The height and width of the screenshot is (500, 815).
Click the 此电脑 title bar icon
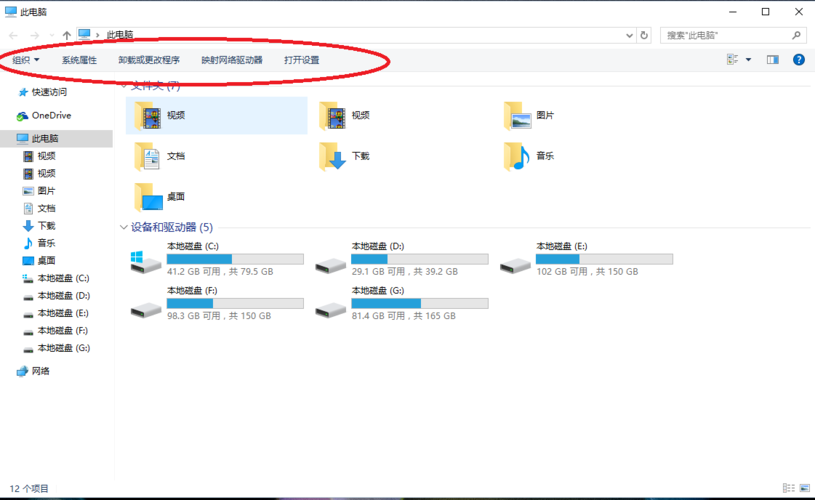[x=10, y=11]
